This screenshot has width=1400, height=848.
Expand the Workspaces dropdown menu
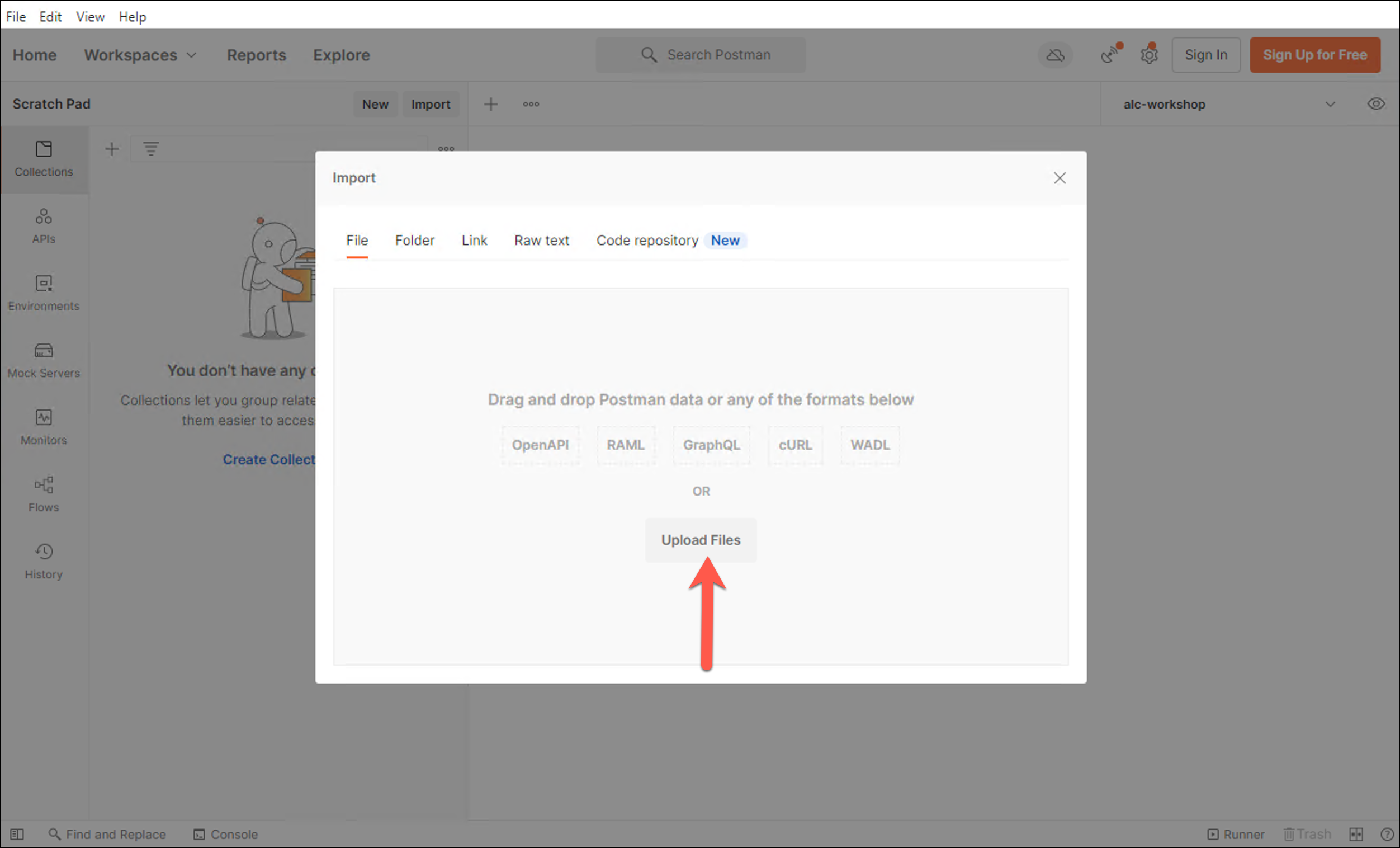tap(140, 55)
